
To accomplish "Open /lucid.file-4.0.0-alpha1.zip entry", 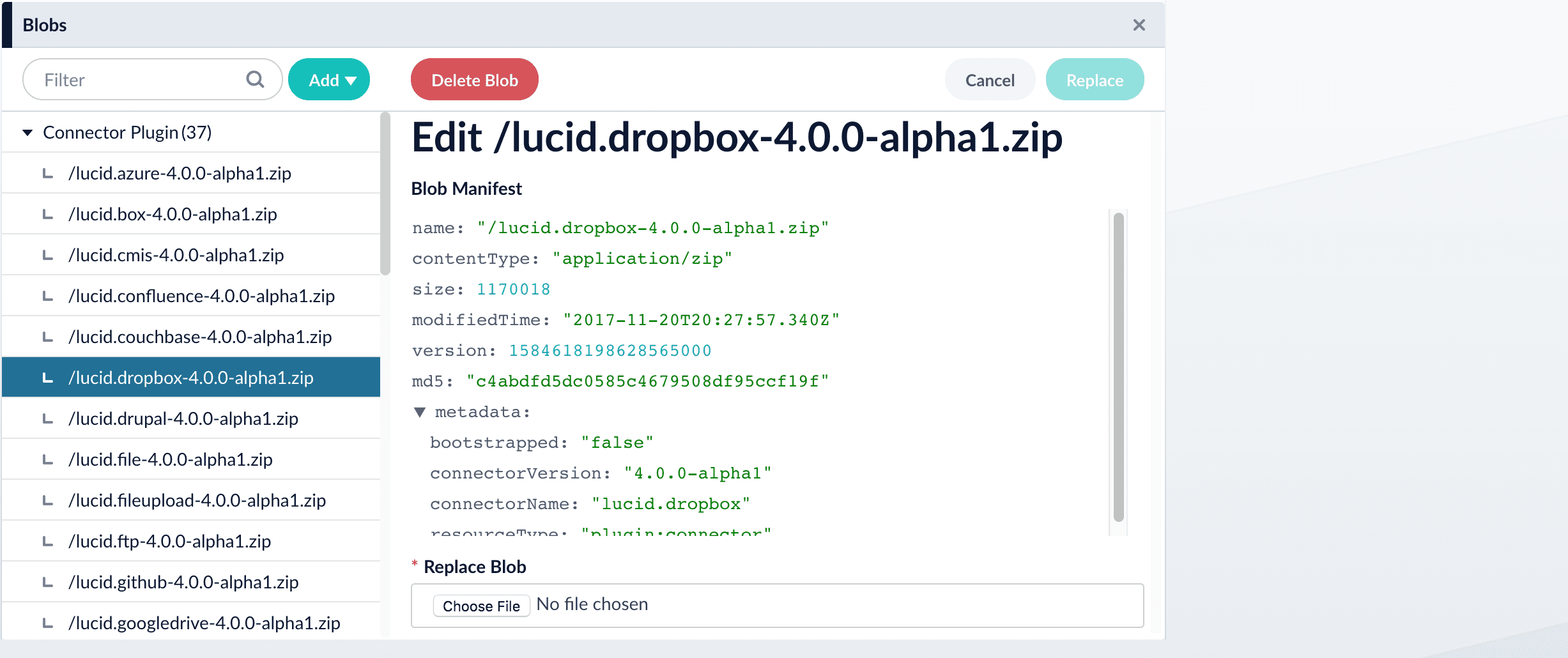I will [191, 459].
